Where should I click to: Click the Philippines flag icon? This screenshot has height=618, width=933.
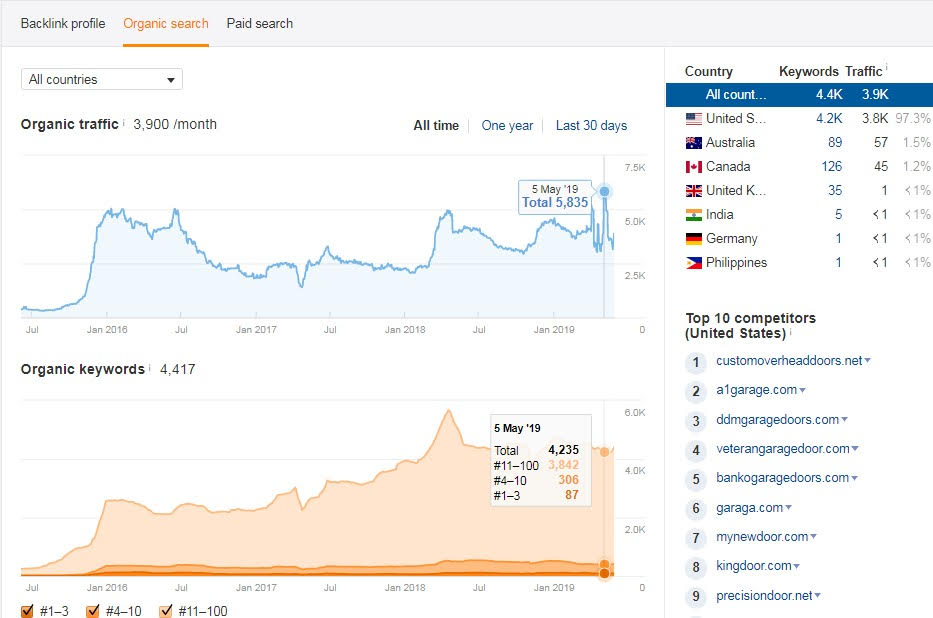[693, 263]
